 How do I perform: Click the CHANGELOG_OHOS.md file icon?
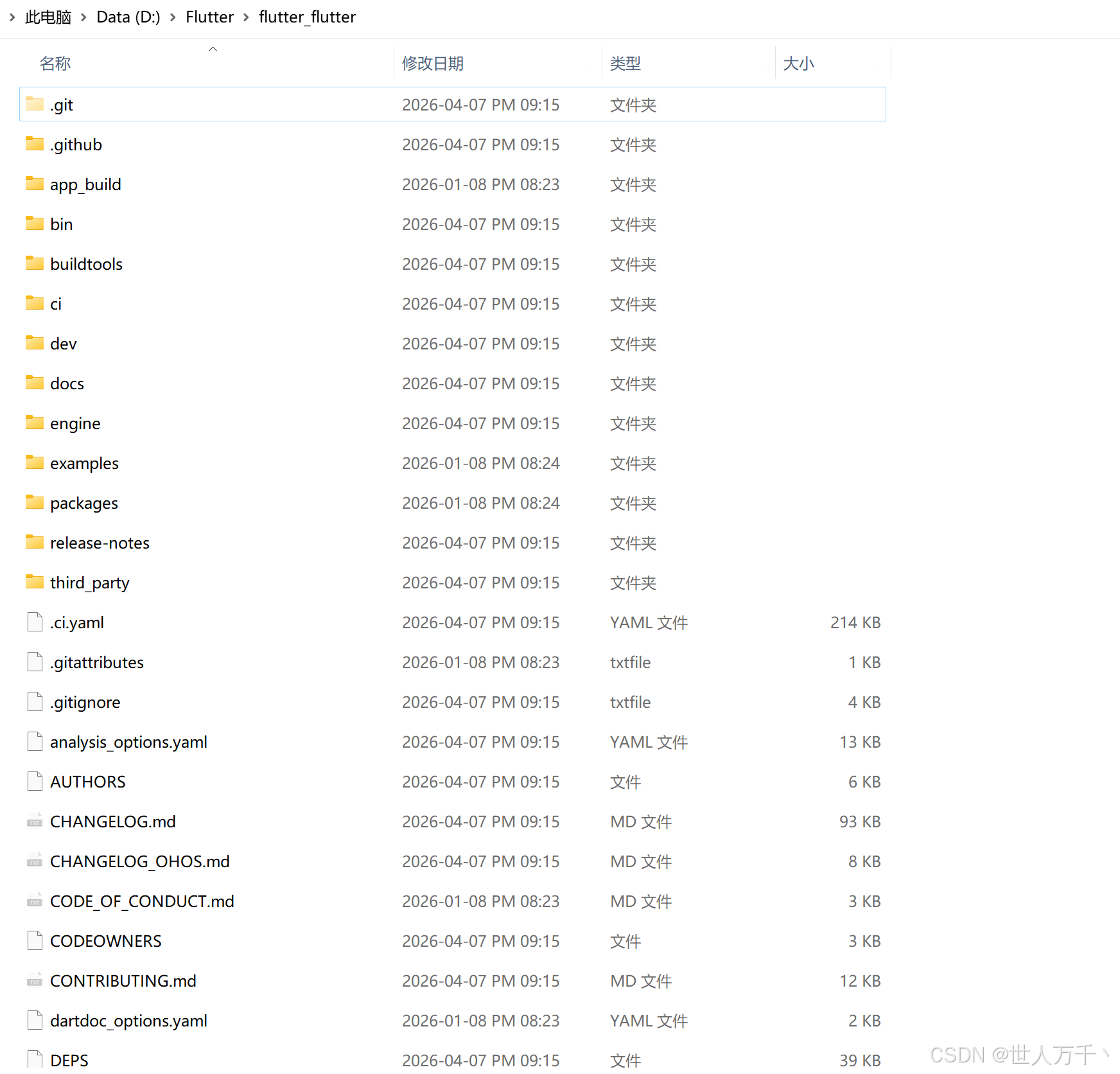point(35,861)
